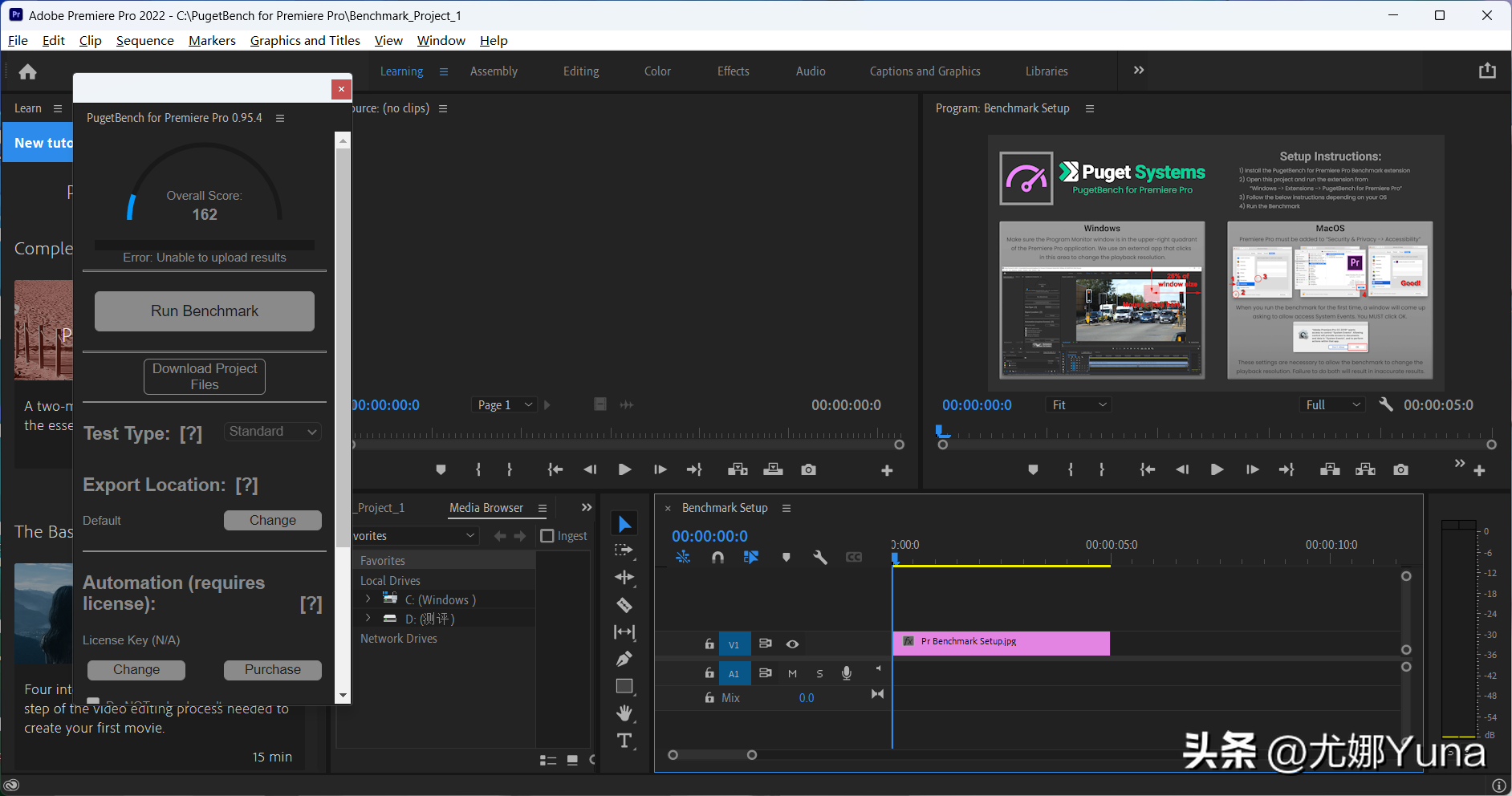Click Quick Export share icon

1487,71
